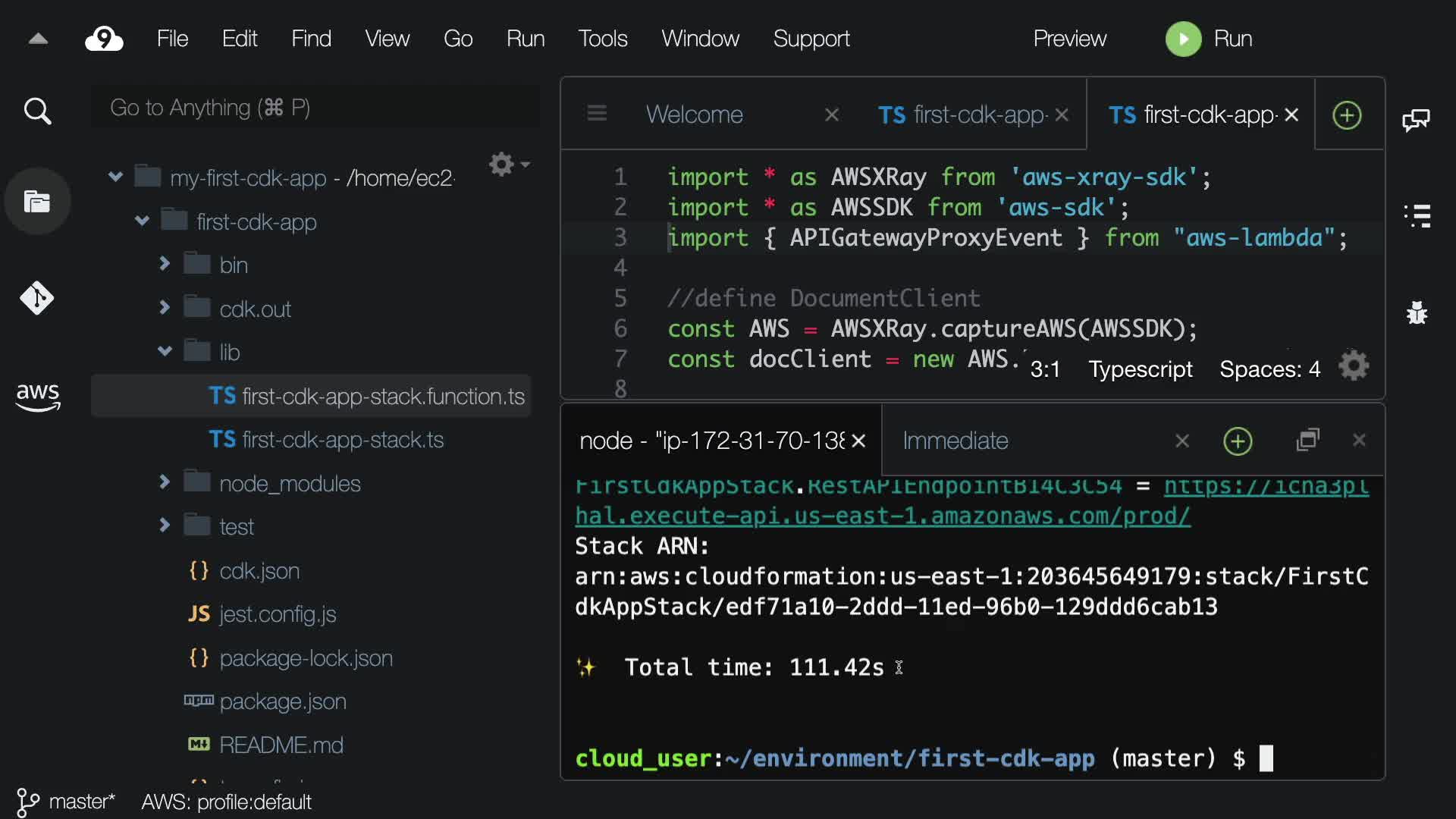Open the search icon in left sidebar

coord(37,111)
